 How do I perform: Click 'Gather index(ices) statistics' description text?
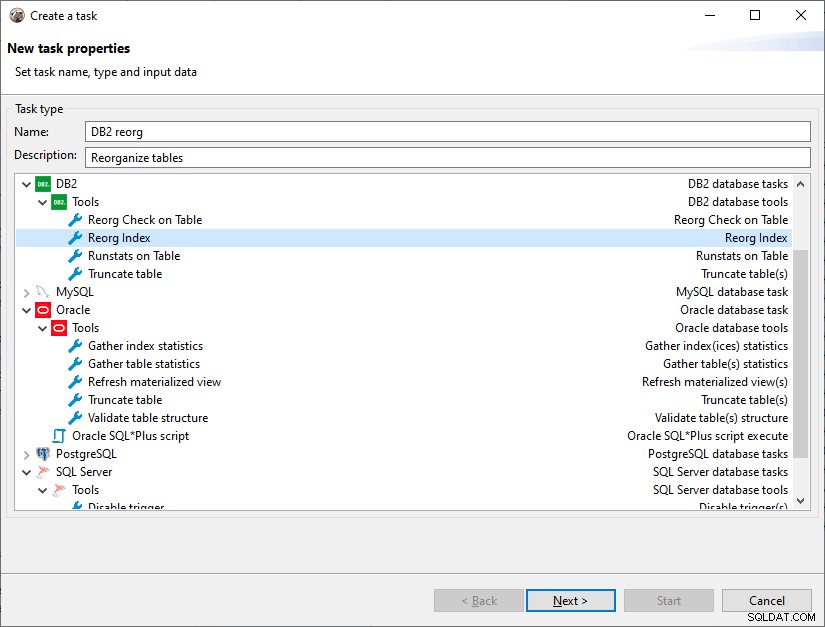(x=716, y=346)
